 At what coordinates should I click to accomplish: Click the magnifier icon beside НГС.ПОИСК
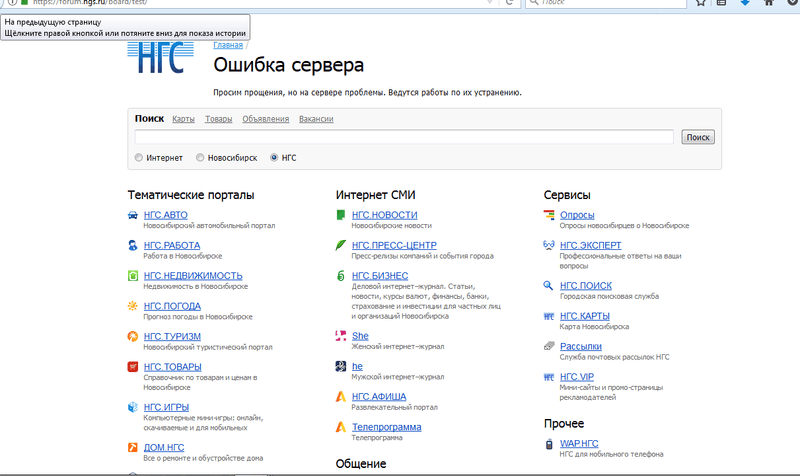548,285
